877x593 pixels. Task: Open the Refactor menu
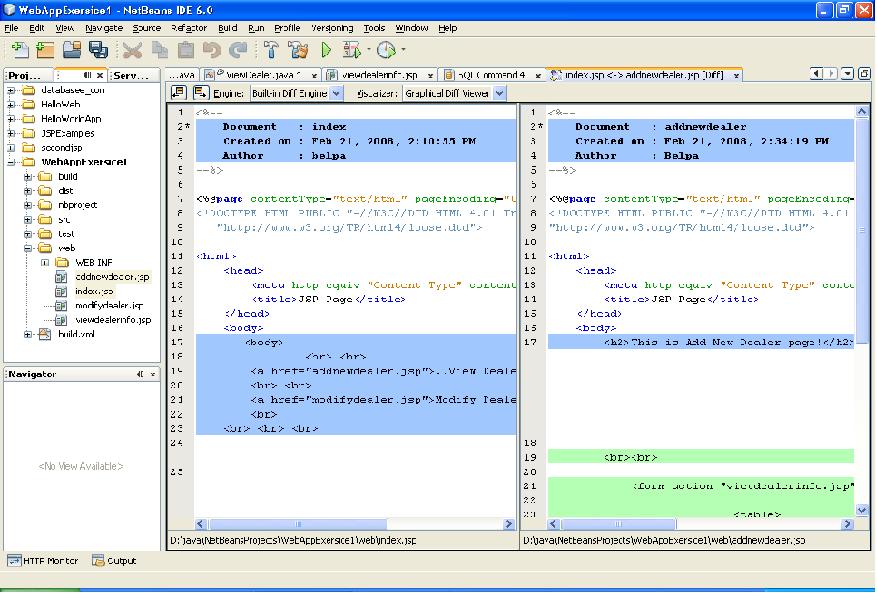(x=189, y=28)
